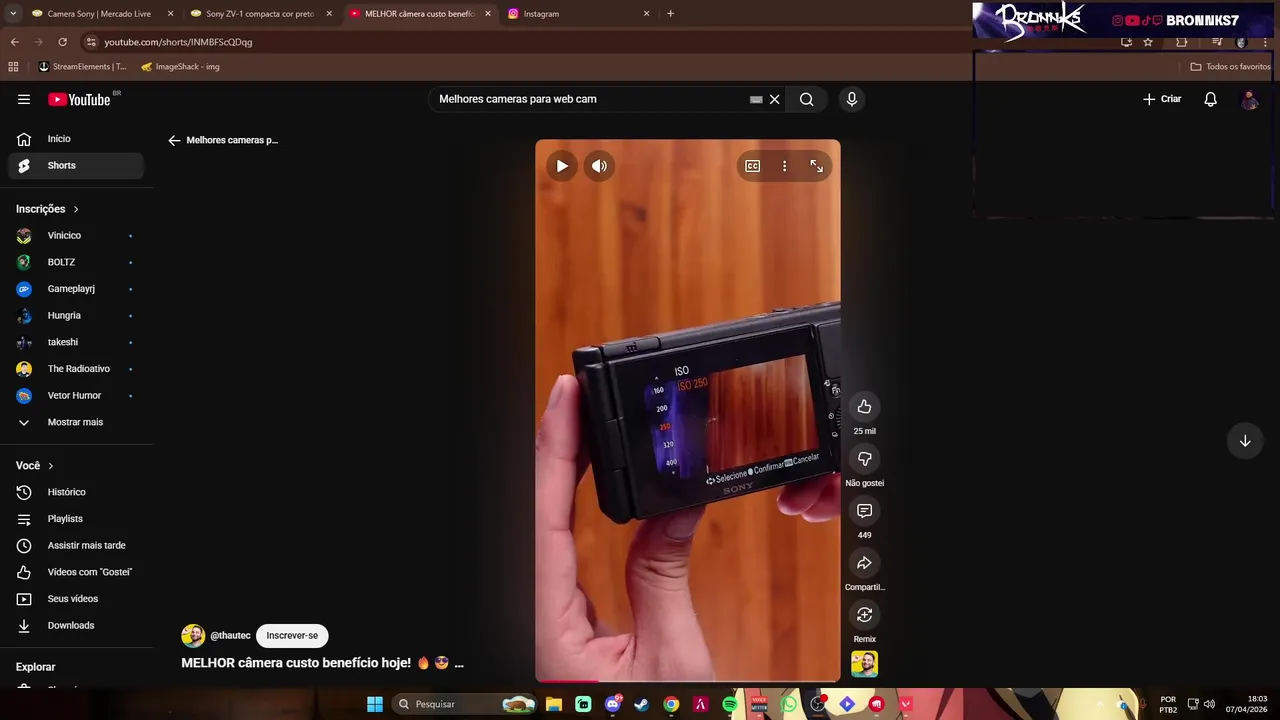Switch to Sony ZV-1 compacta tab
Screen dimensions: 1280x720
point(260,14)
